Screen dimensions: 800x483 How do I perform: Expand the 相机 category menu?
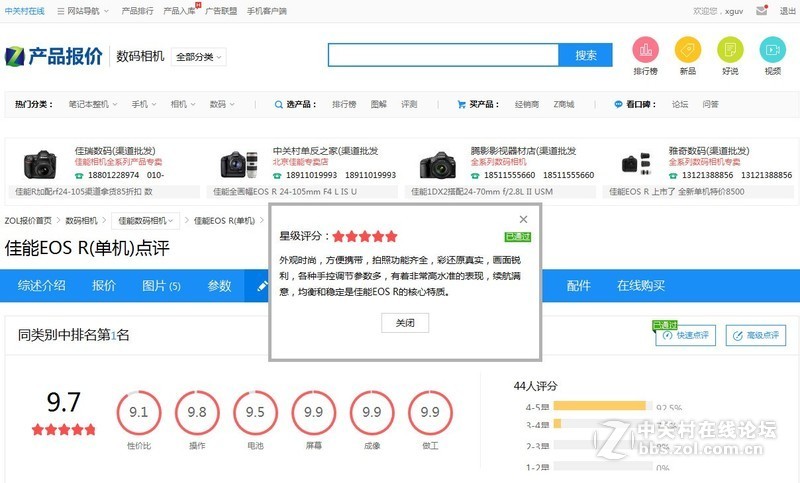(x=183, y=105)
